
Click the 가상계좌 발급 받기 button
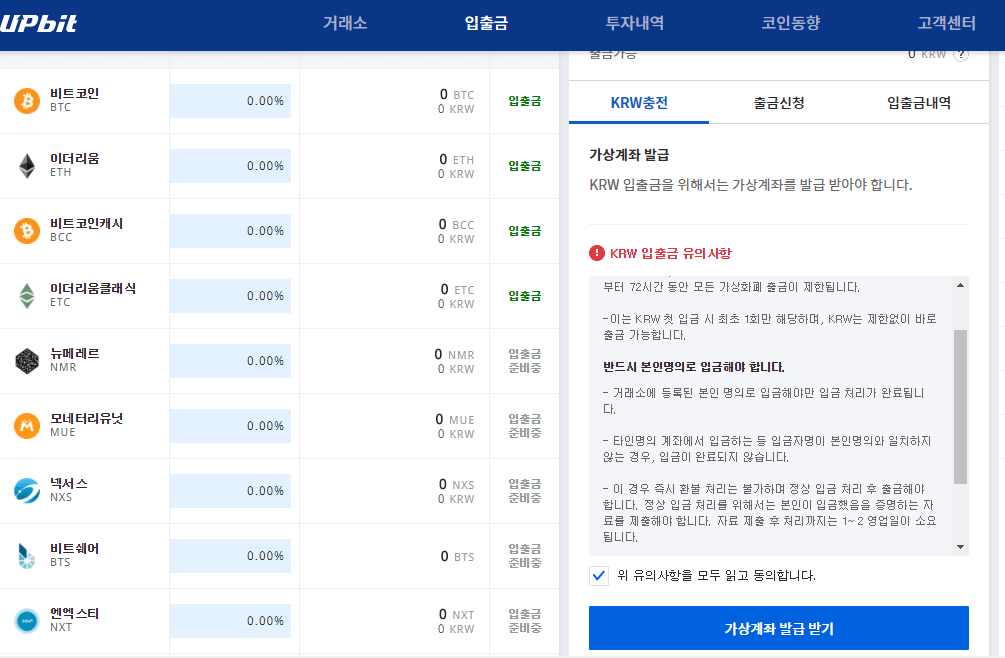tap(778, 629)
